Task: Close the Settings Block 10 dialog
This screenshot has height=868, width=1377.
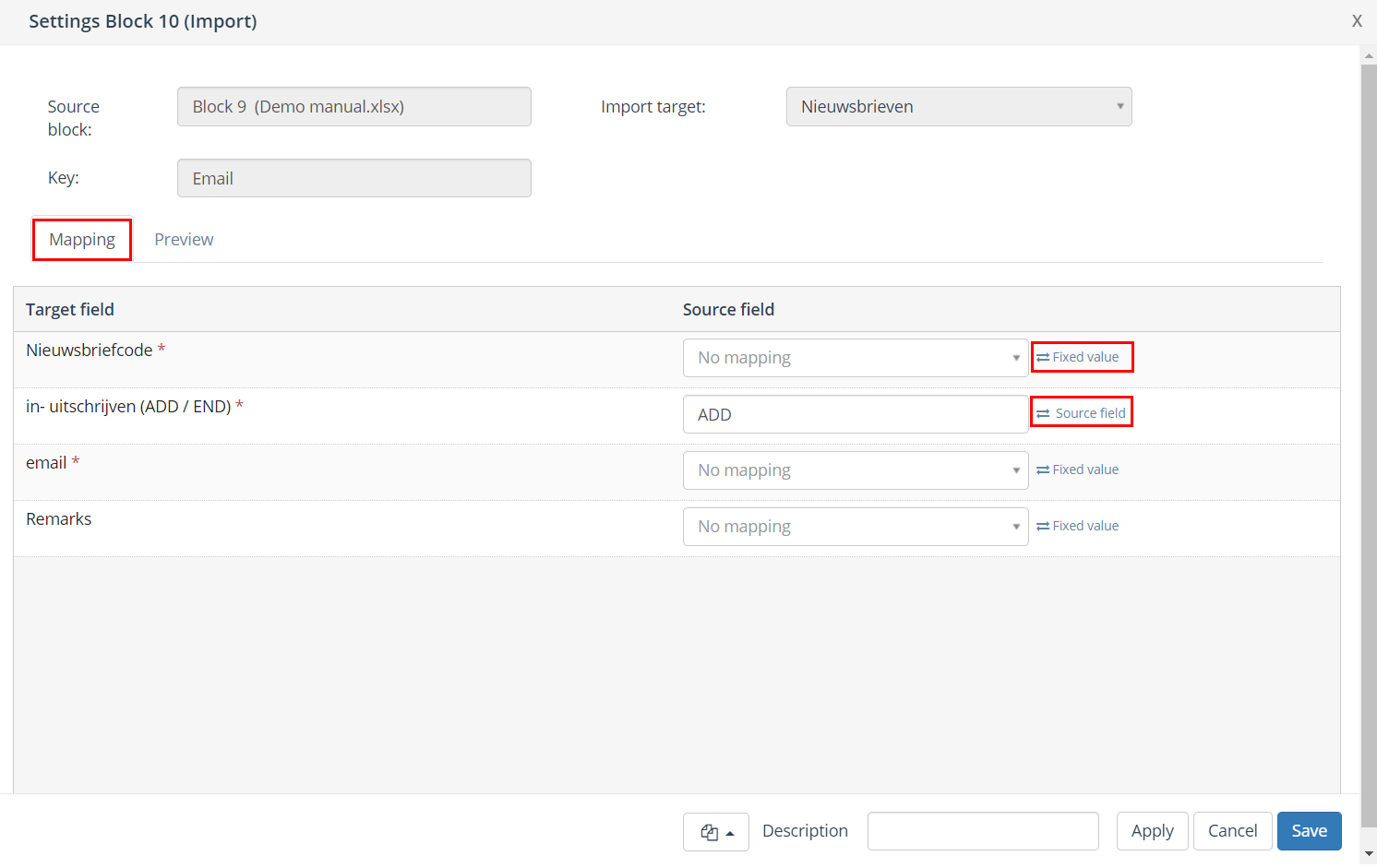Action: pos(1356,21)
